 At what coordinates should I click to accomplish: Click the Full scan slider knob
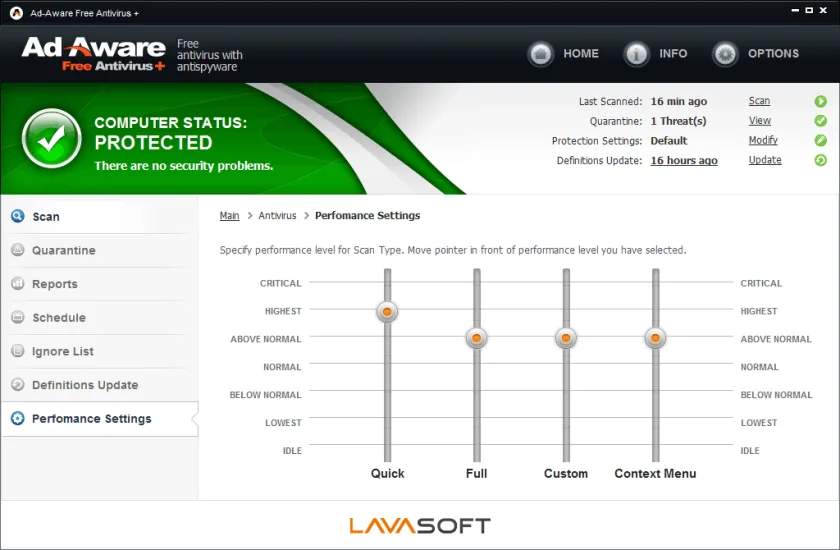pyautogui.click(x=476, y=338)
